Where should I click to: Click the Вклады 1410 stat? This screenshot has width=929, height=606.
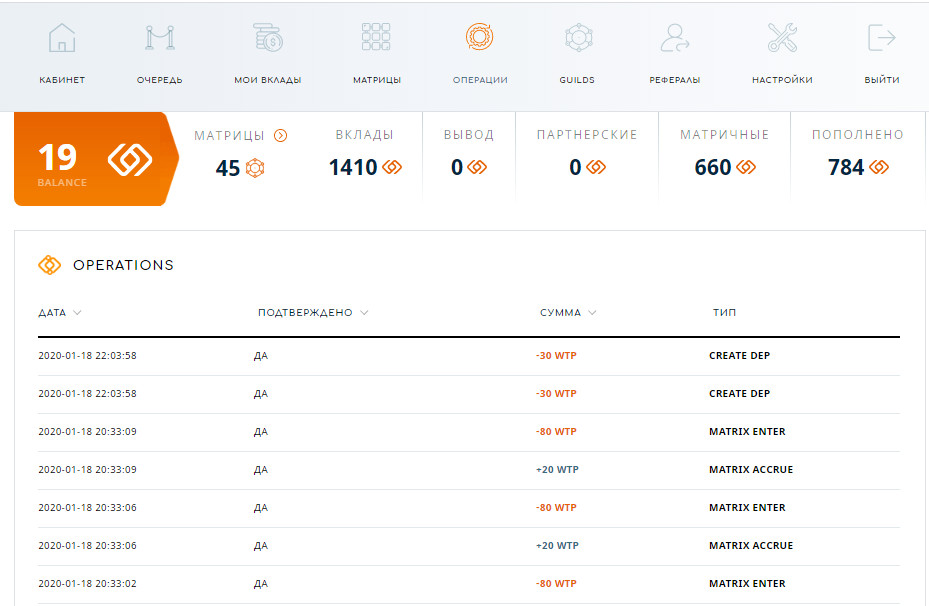[x=364, y=154]
